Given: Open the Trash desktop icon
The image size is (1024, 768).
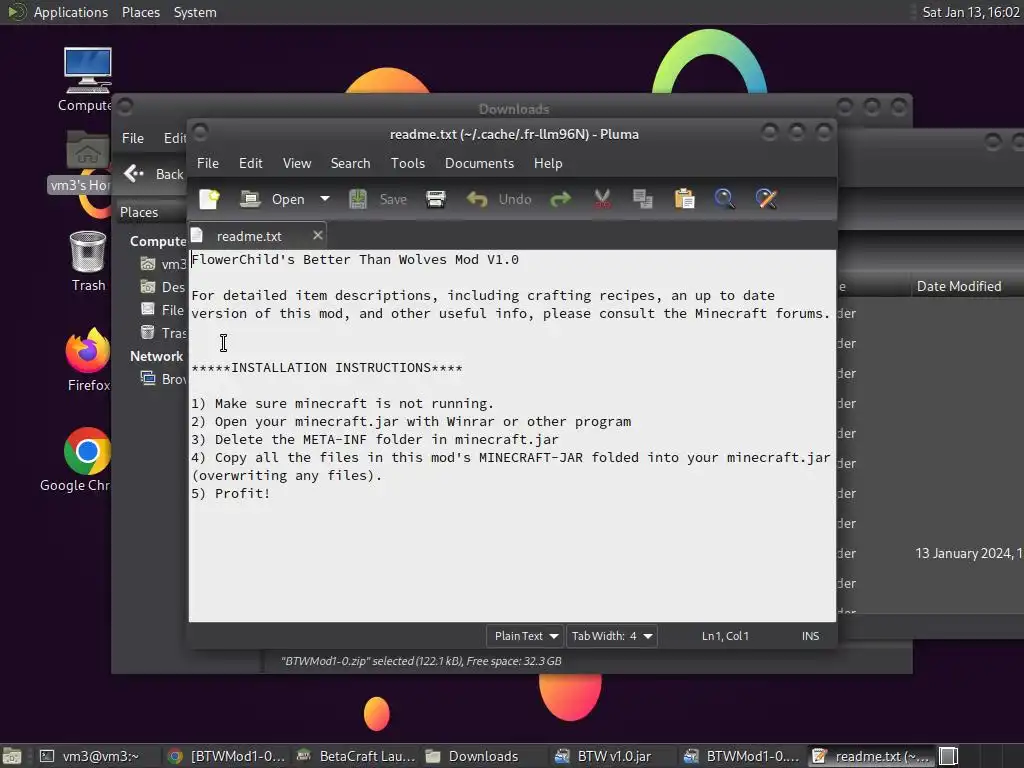Looking at the screenshot, I should point(88,261).
